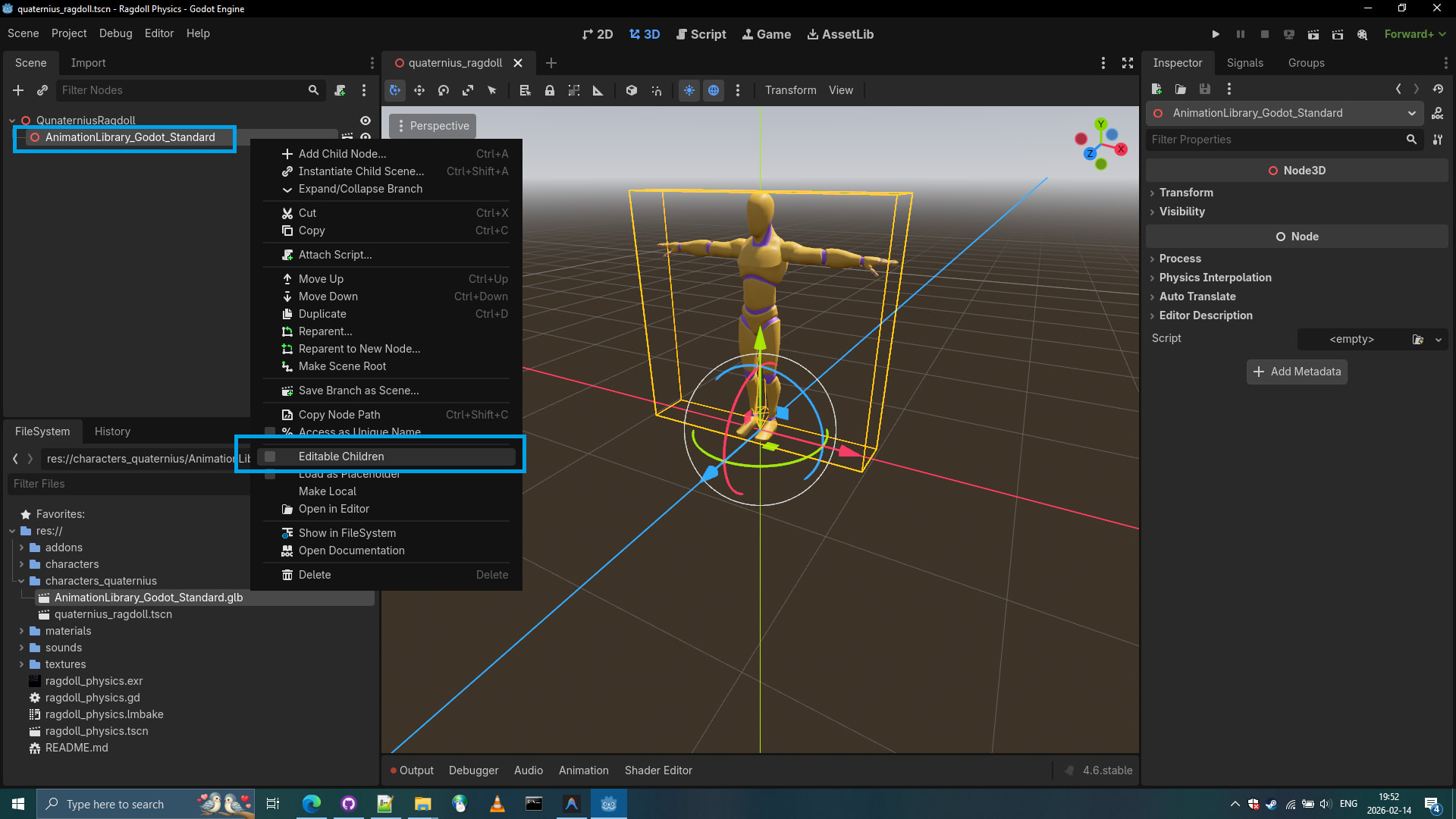Select the Rotate mode tool
This screenshot has height=819, width=1456.
pos(444,90)
